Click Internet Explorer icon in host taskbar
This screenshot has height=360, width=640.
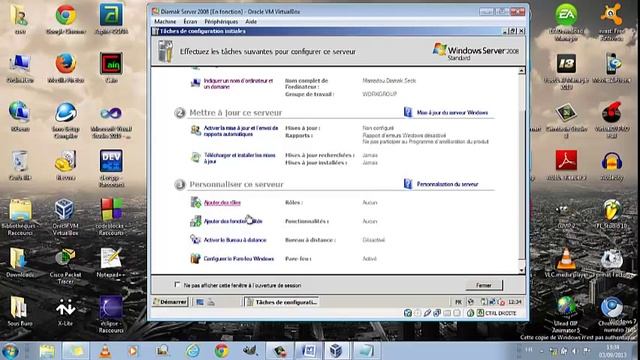[x=193, y=351]
